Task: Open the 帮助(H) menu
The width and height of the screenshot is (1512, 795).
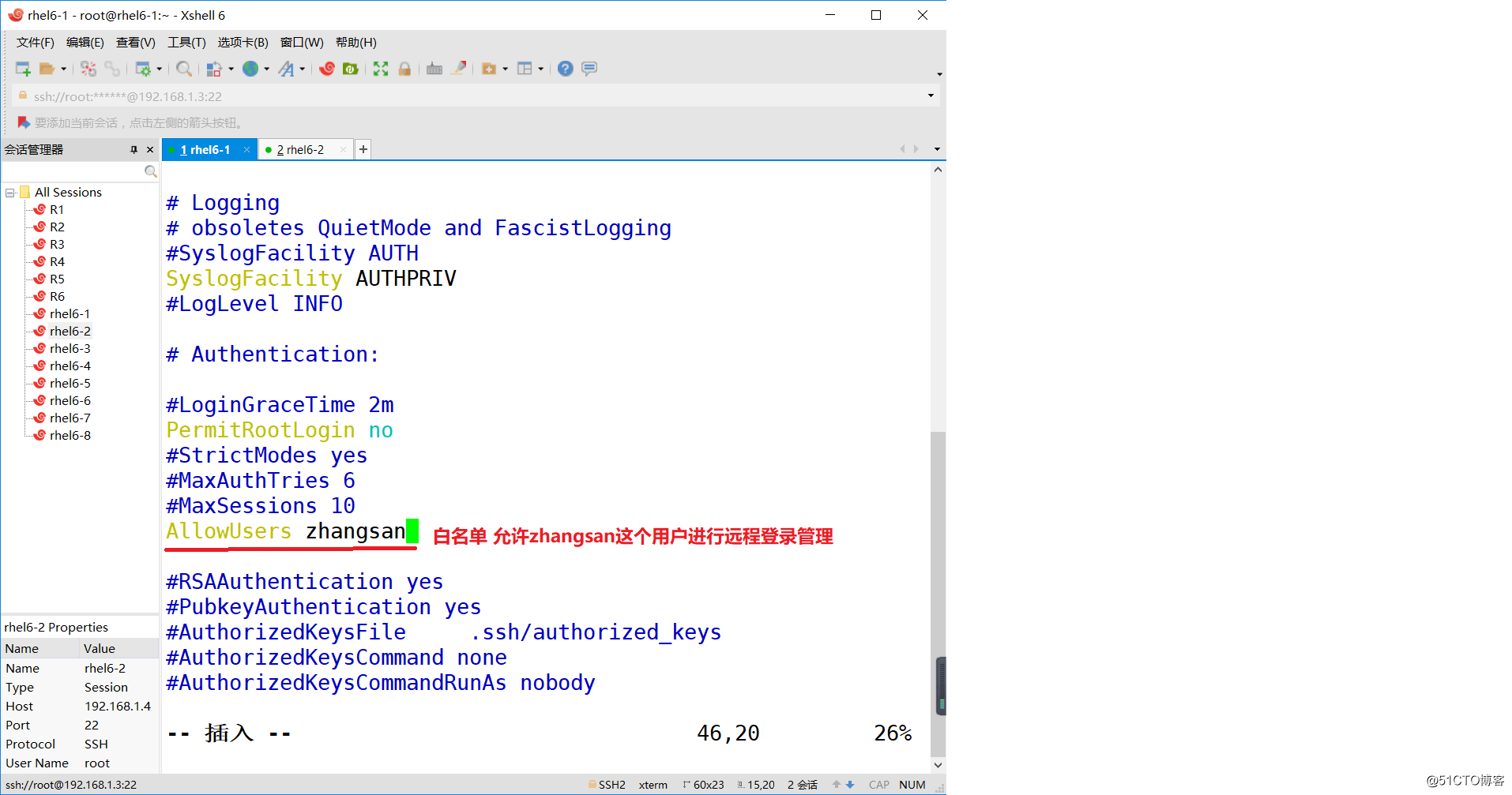Action: coord(356,43)
